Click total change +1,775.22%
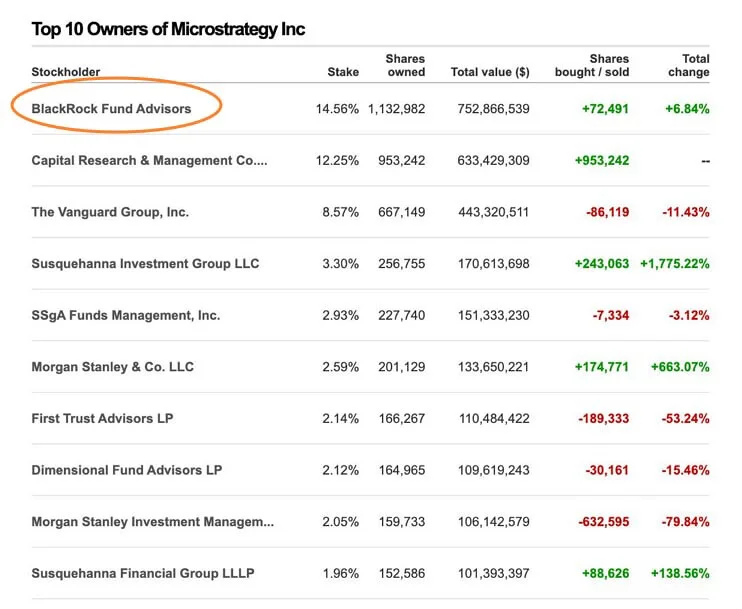Image resolution: width=742 pixels, height=609 pixels. tap(675, 264)
